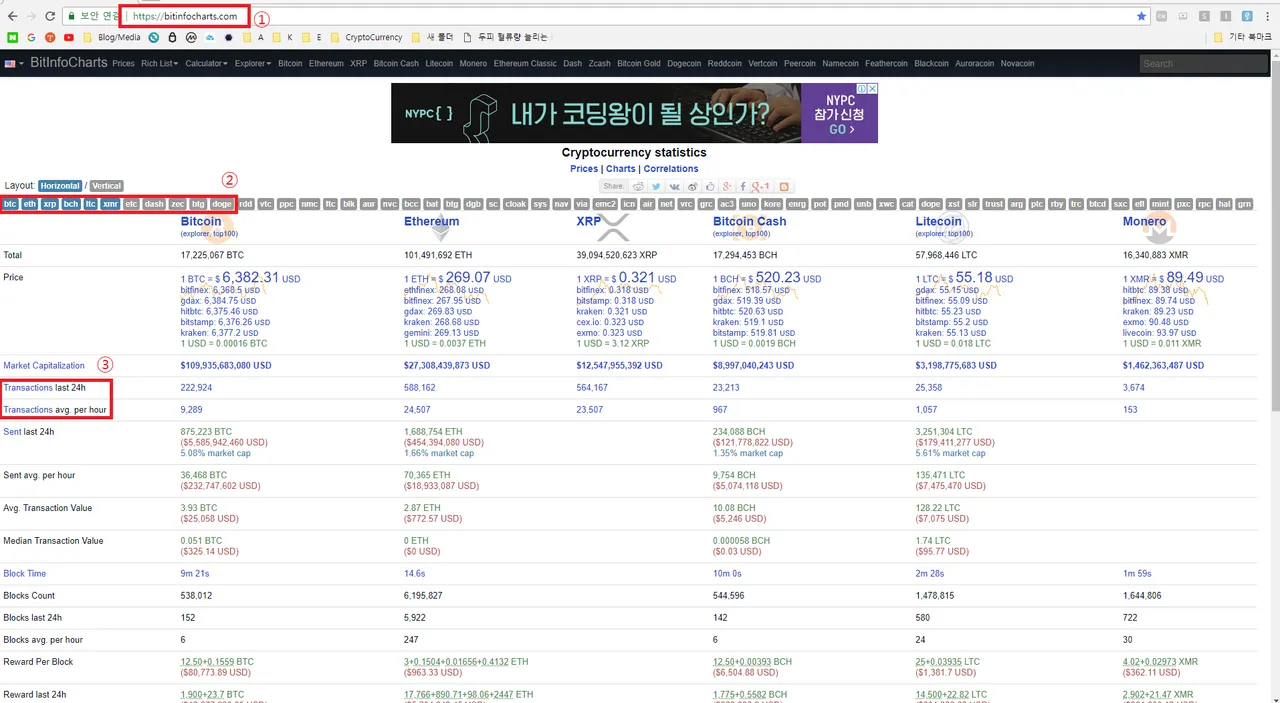Share via the Weibo icon
The height and width of the screenshot is (703, 1280).
pos(692,187)
